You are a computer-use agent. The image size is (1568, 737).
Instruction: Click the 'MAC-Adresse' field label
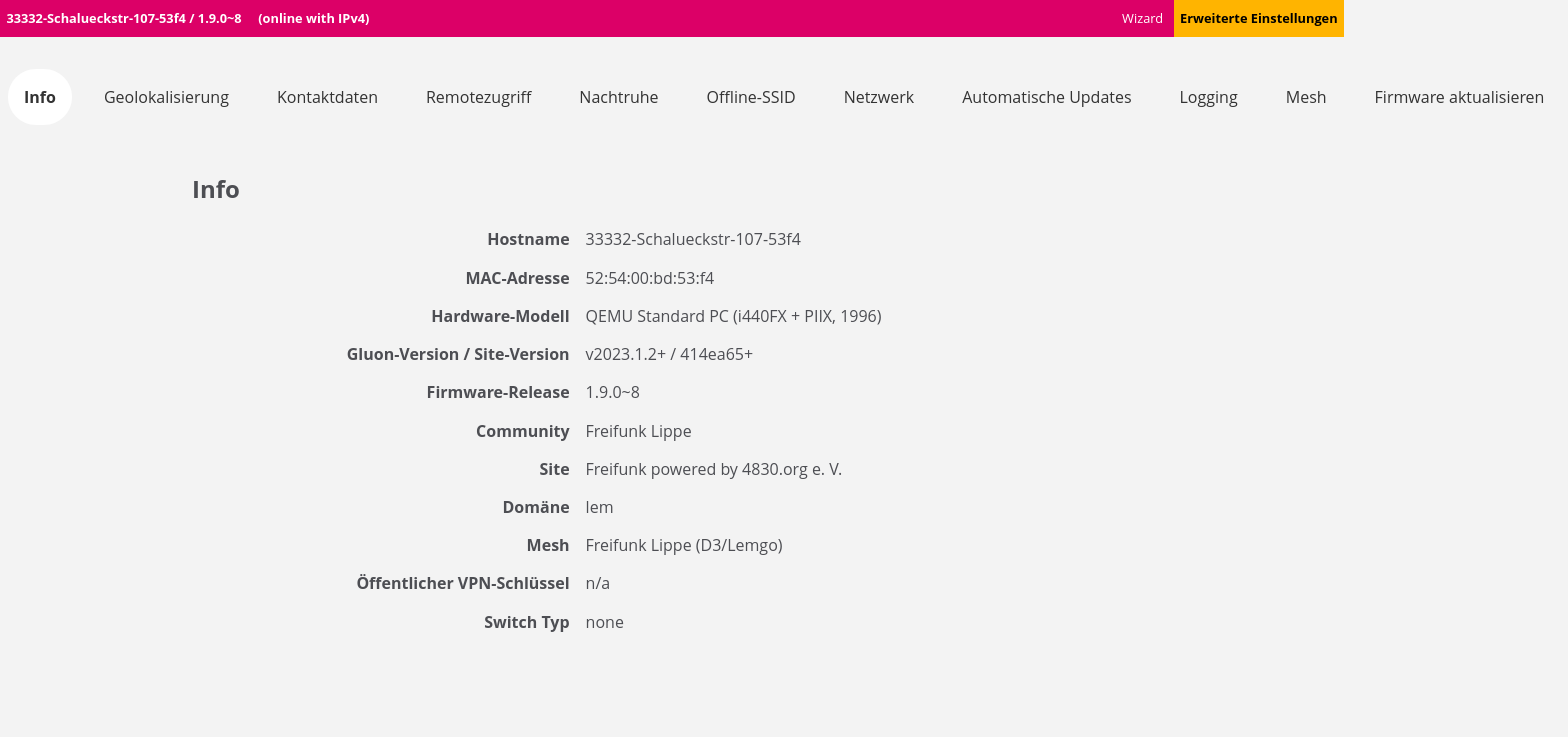[517, 278]
